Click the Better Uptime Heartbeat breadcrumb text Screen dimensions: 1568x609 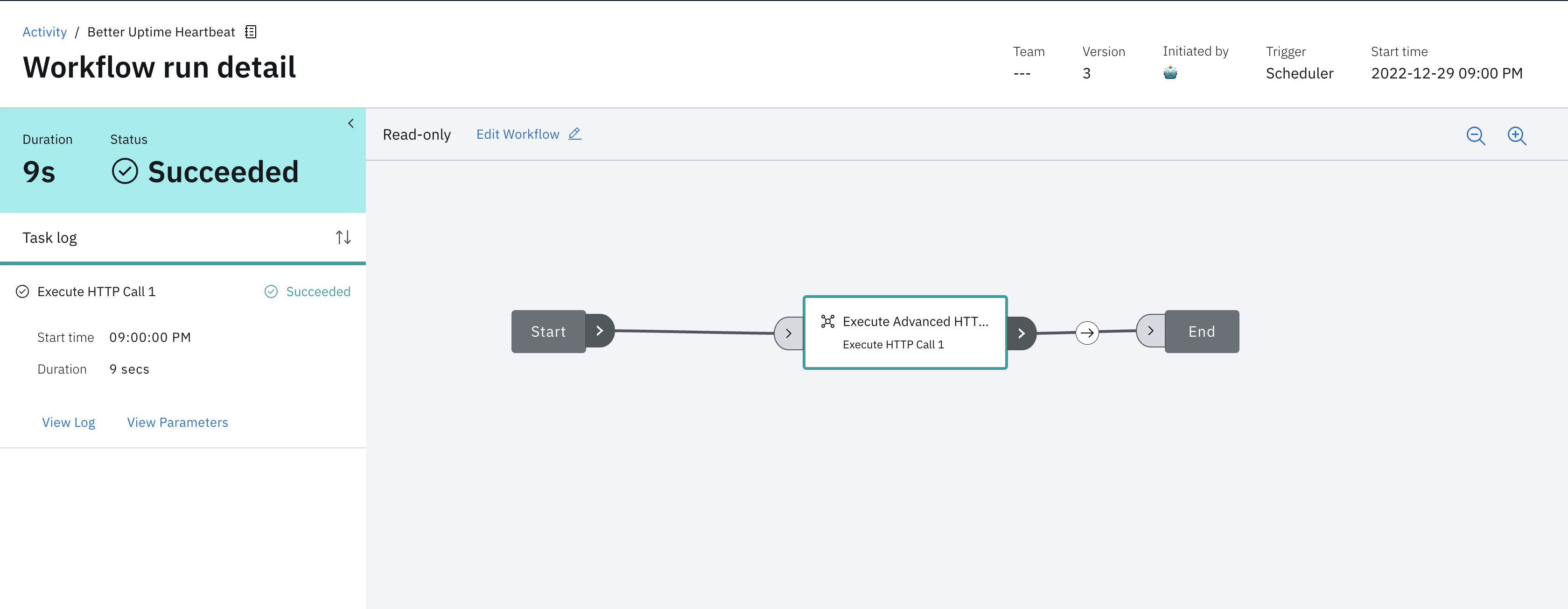click(x=161, y=32)
